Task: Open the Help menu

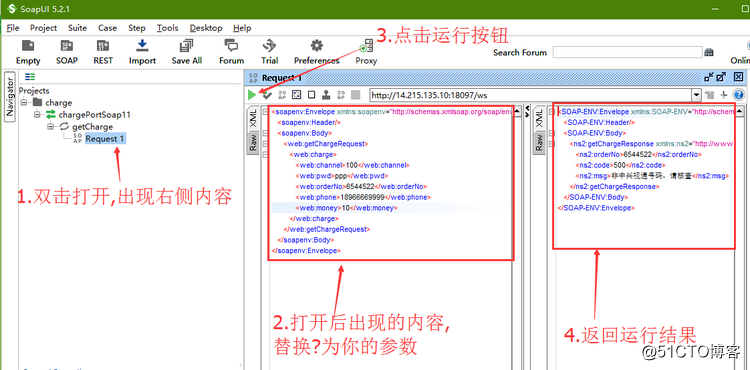Action: coord(242,28)
